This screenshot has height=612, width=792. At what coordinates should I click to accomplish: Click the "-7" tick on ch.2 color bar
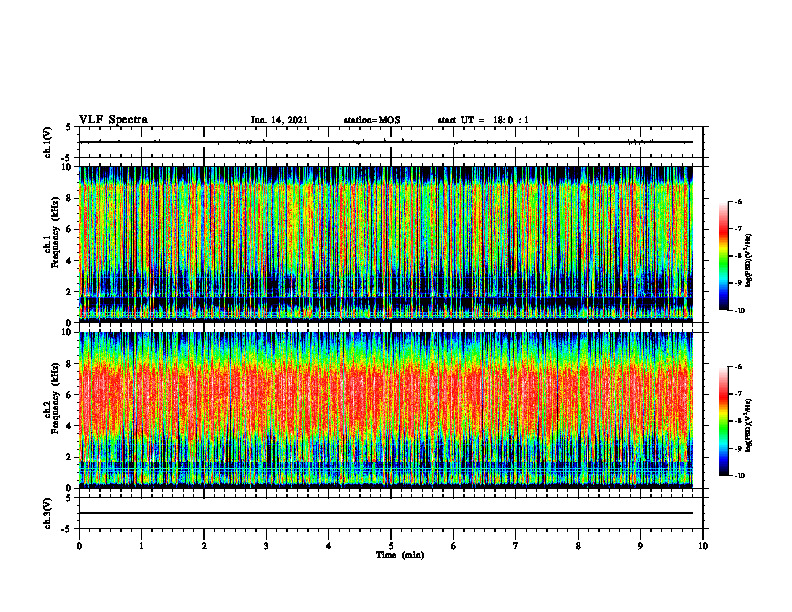coord(738,394)
